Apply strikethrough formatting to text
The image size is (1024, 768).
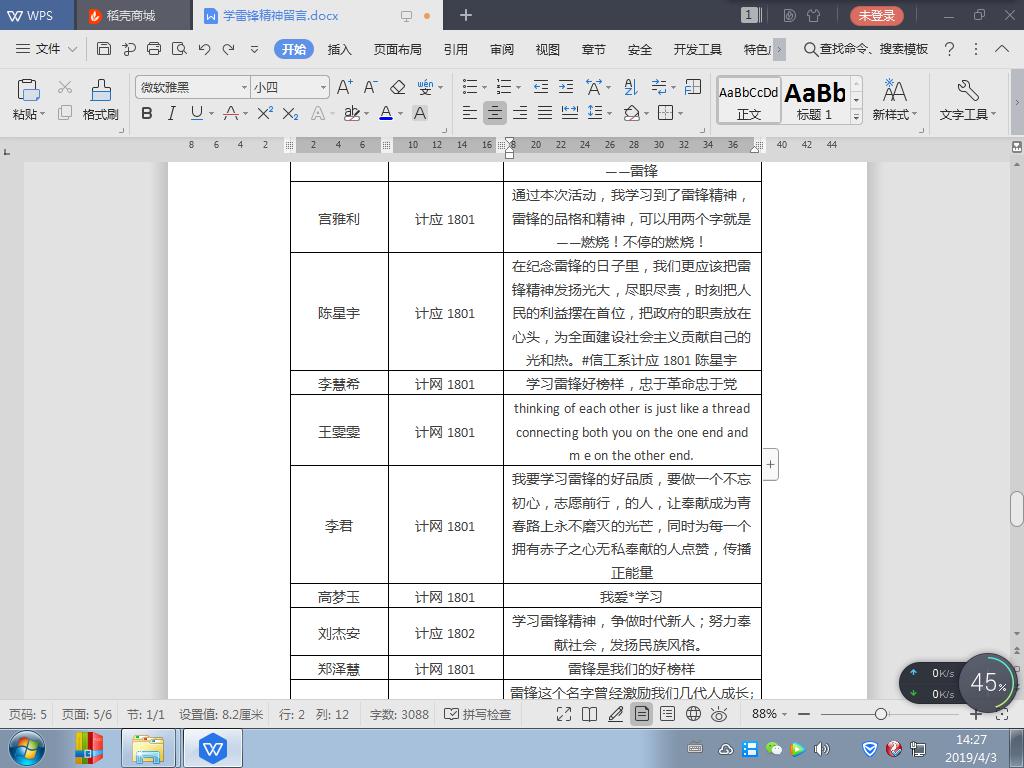[x=231, y=114]
